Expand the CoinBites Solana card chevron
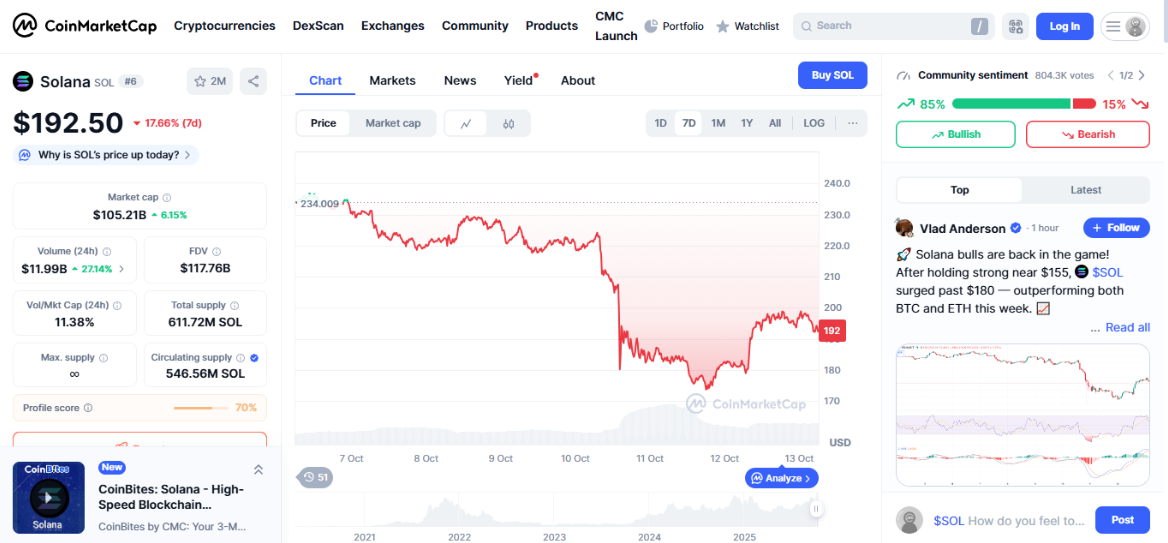The width and height of the screenshot is (1168, 543). click(x=258, y=469)
